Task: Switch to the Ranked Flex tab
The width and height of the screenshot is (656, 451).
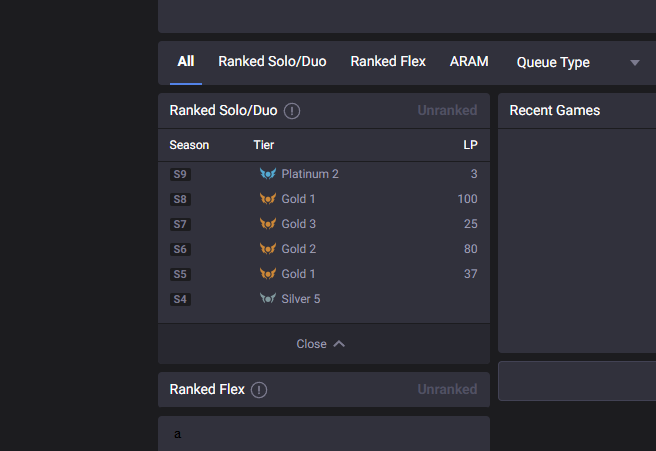Action: pos(388,62)
